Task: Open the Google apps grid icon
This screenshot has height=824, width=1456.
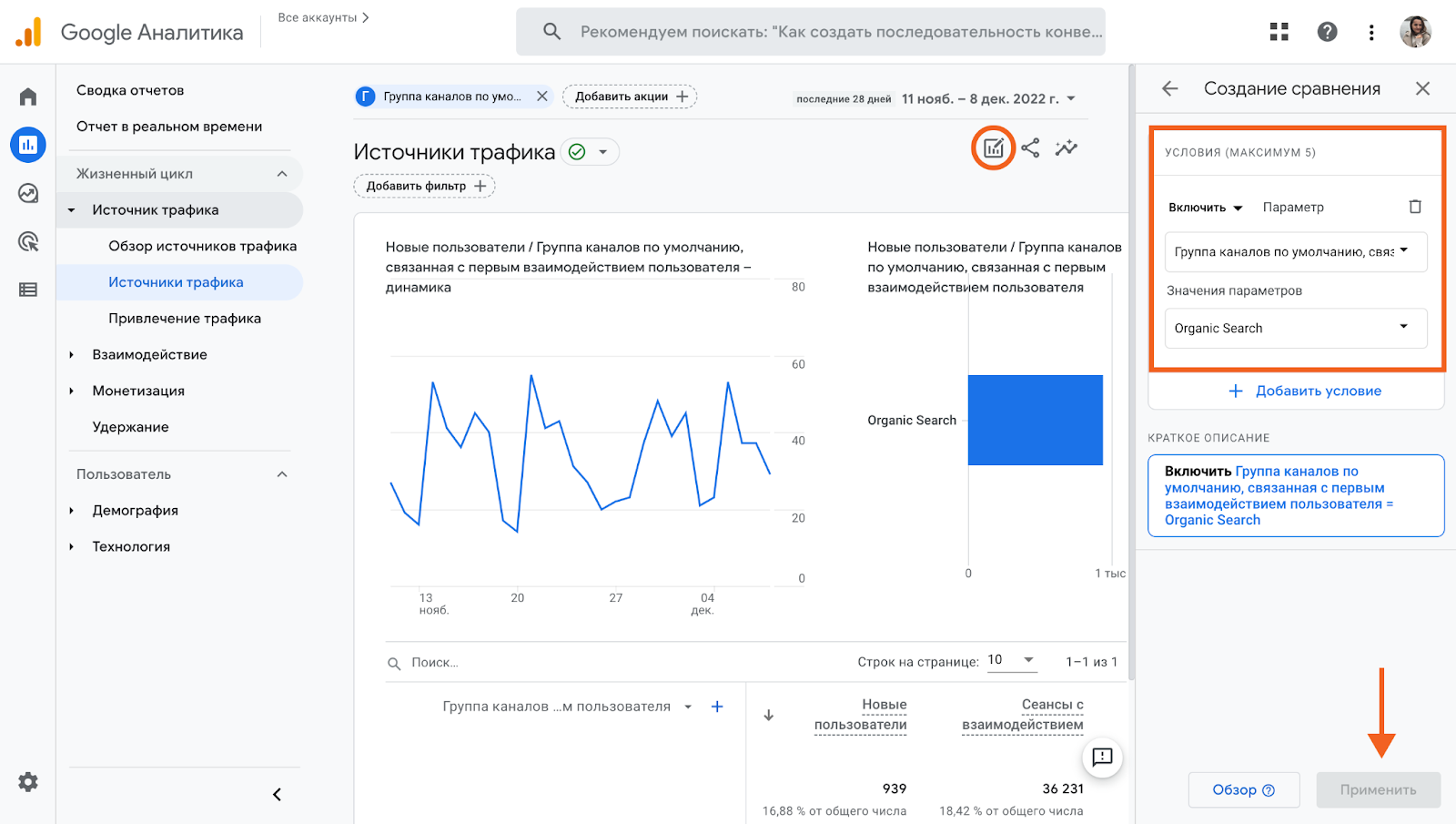Action: point(1279,31)
